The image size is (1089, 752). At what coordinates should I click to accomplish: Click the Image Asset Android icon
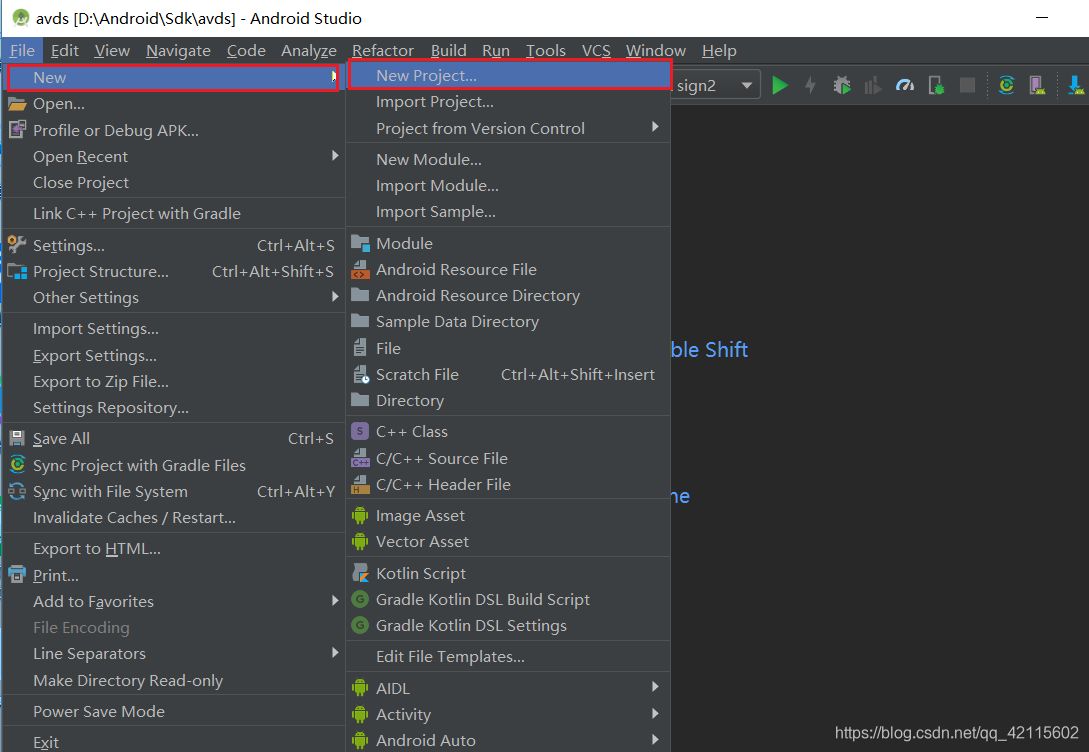360,515
